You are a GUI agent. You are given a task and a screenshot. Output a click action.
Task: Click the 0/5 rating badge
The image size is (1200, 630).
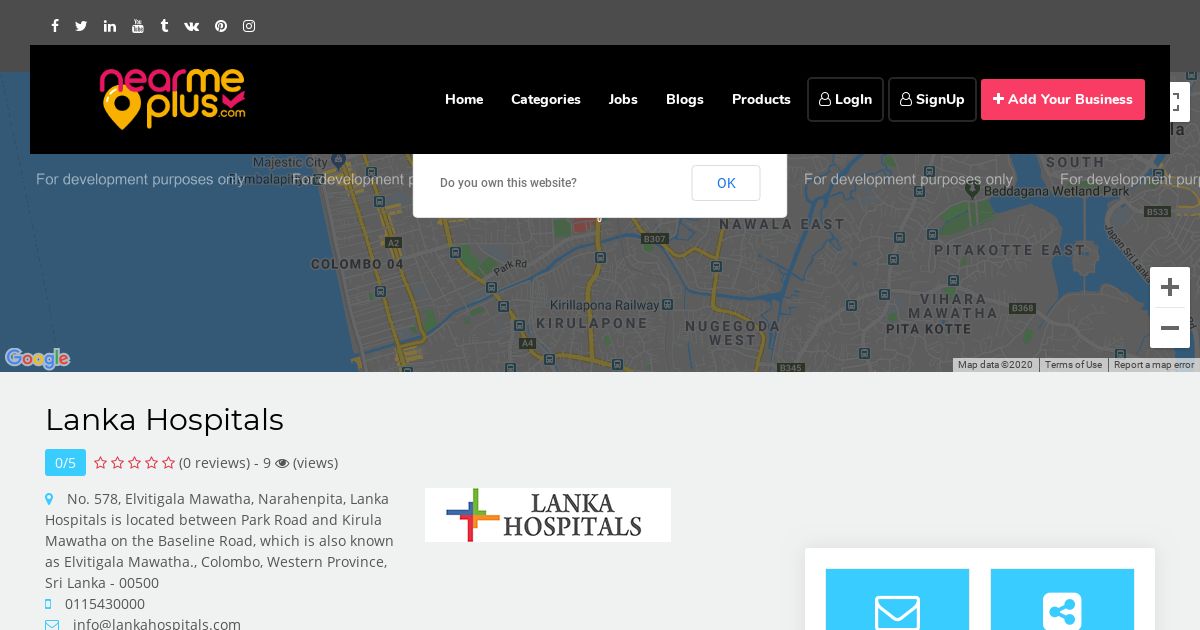click(65, 463)
